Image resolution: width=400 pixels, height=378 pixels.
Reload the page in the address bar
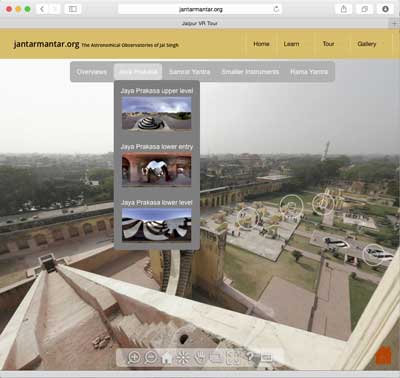276,9
